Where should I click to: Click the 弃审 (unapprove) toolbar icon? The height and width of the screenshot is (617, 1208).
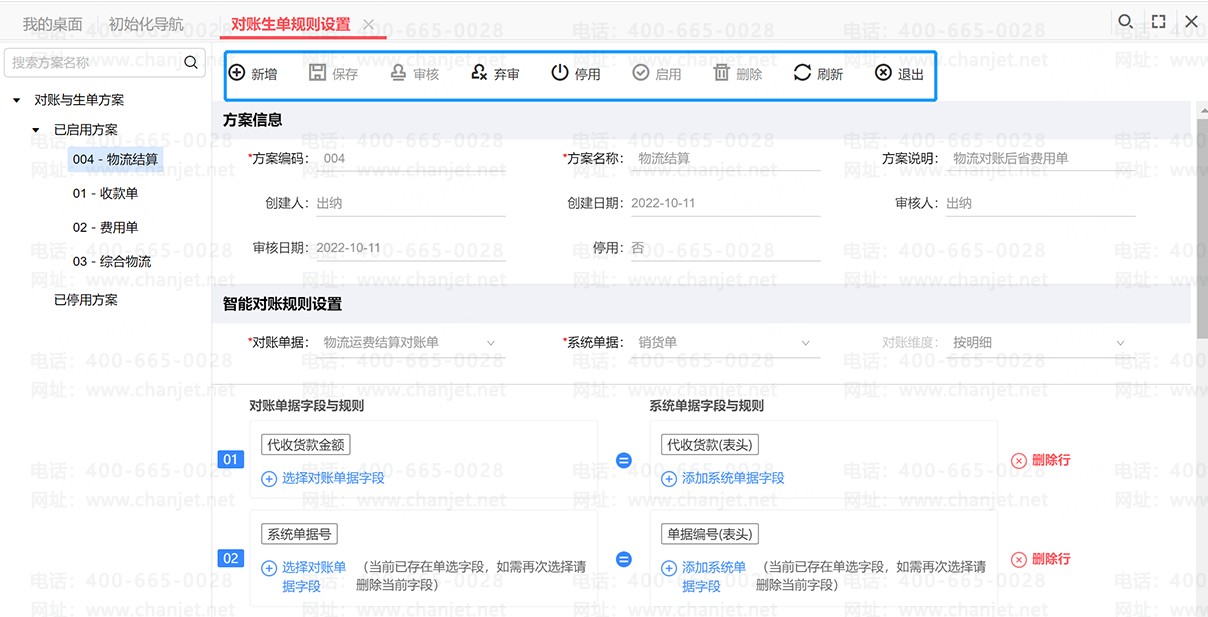coord(479,73)
